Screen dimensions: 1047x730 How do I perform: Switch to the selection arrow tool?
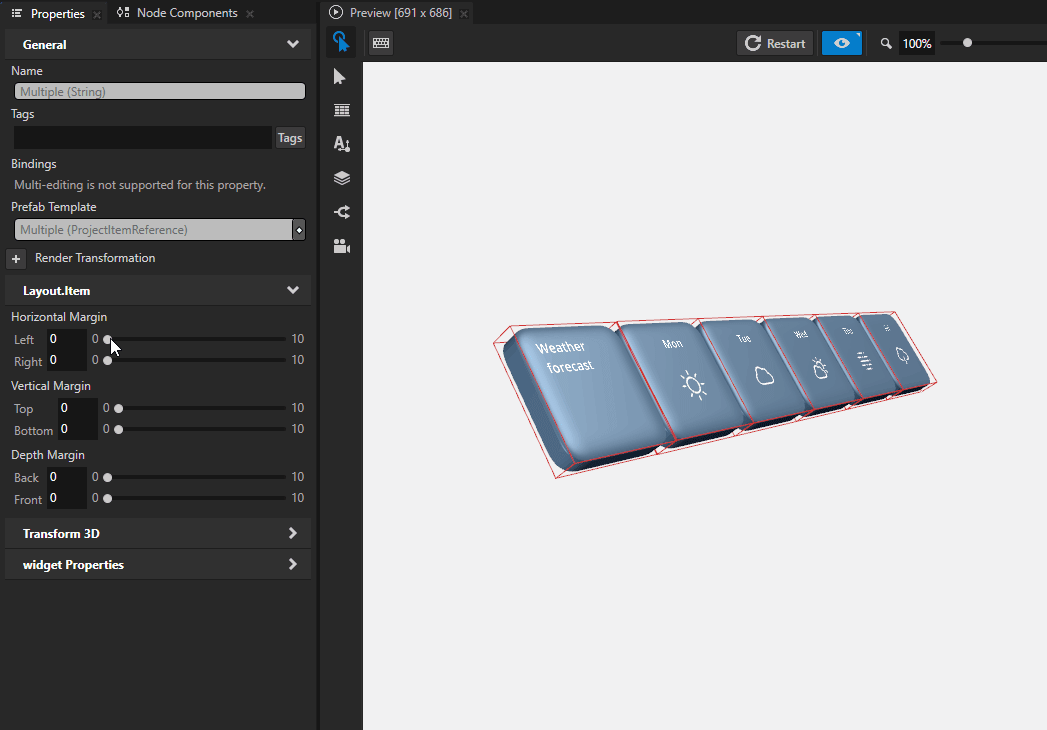[341, 76]
